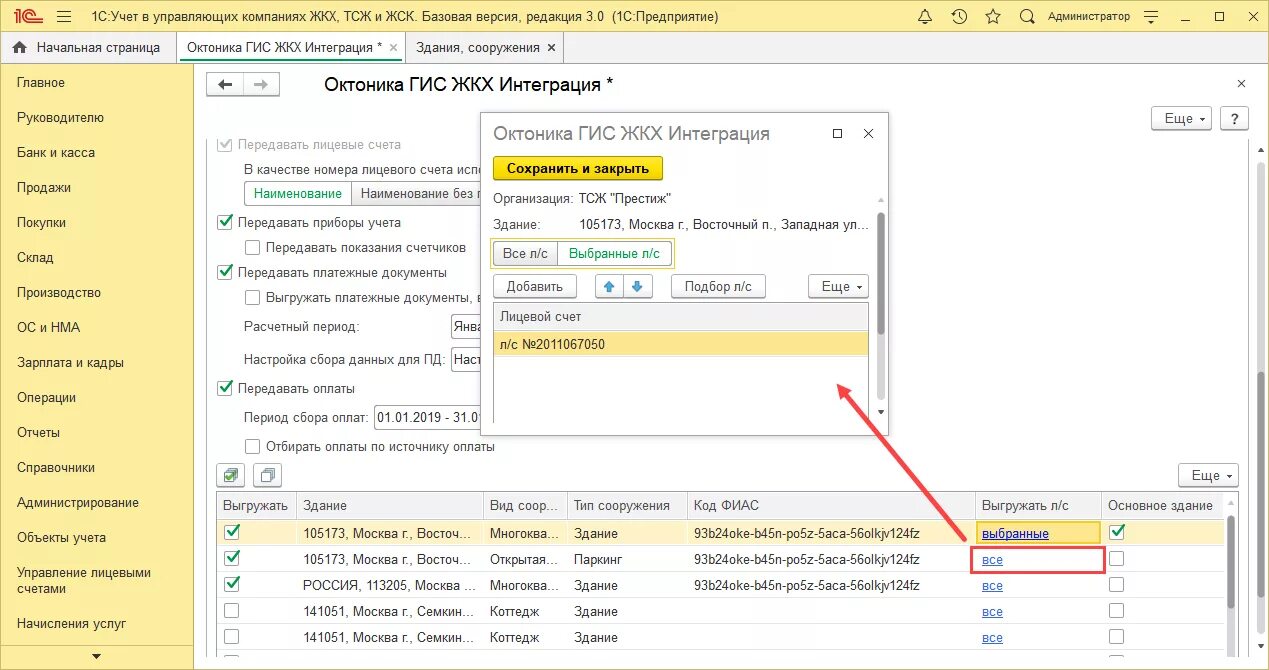The width and height of the screenshot is (1269, 670).
Task: Toggle Передавать показания счетчиков checkbox
Action: pos(252,247)
